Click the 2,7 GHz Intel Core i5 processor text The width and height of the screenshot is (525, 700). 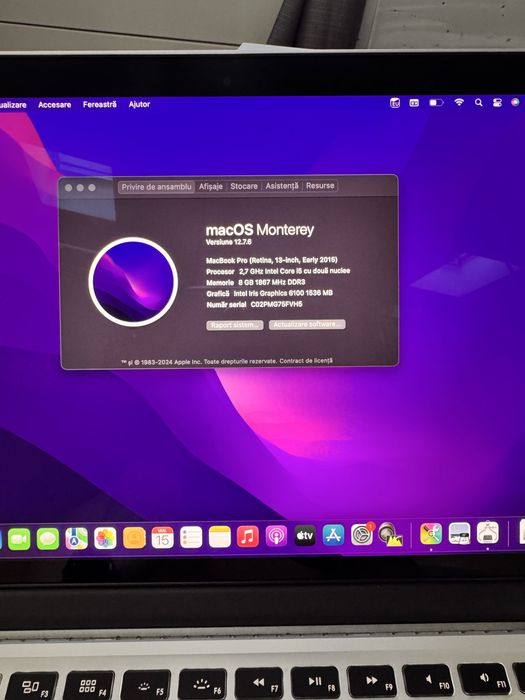tap(295, 271)
